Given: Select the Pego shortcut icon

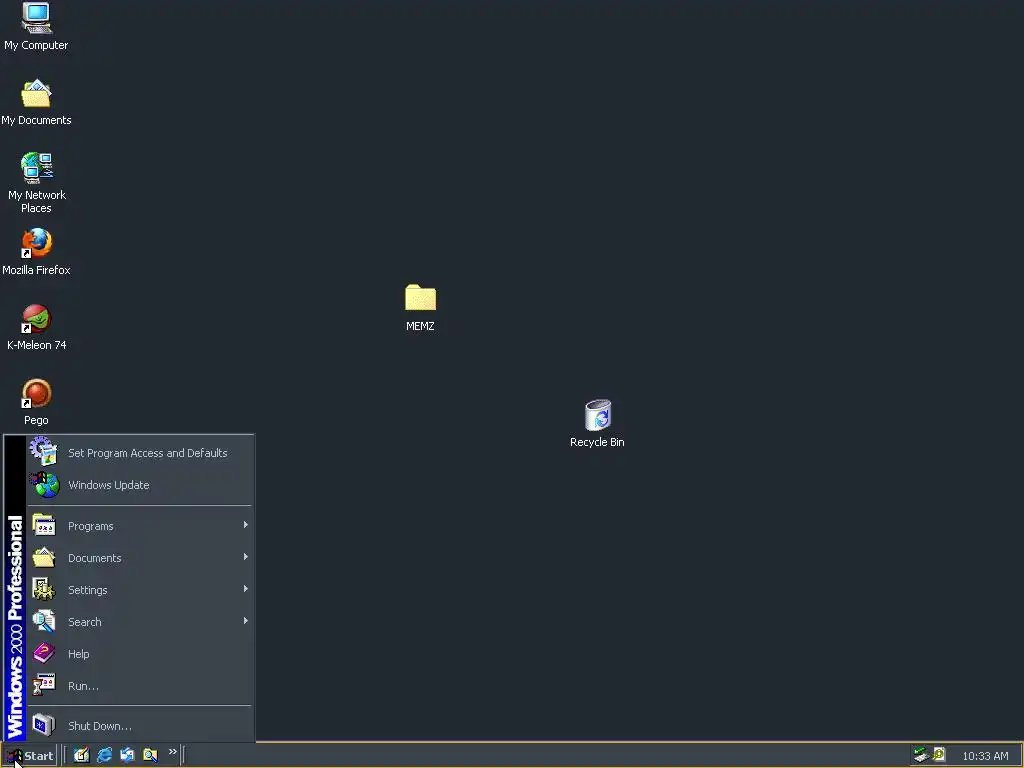Looking at the screenshot, I should 36,402.
